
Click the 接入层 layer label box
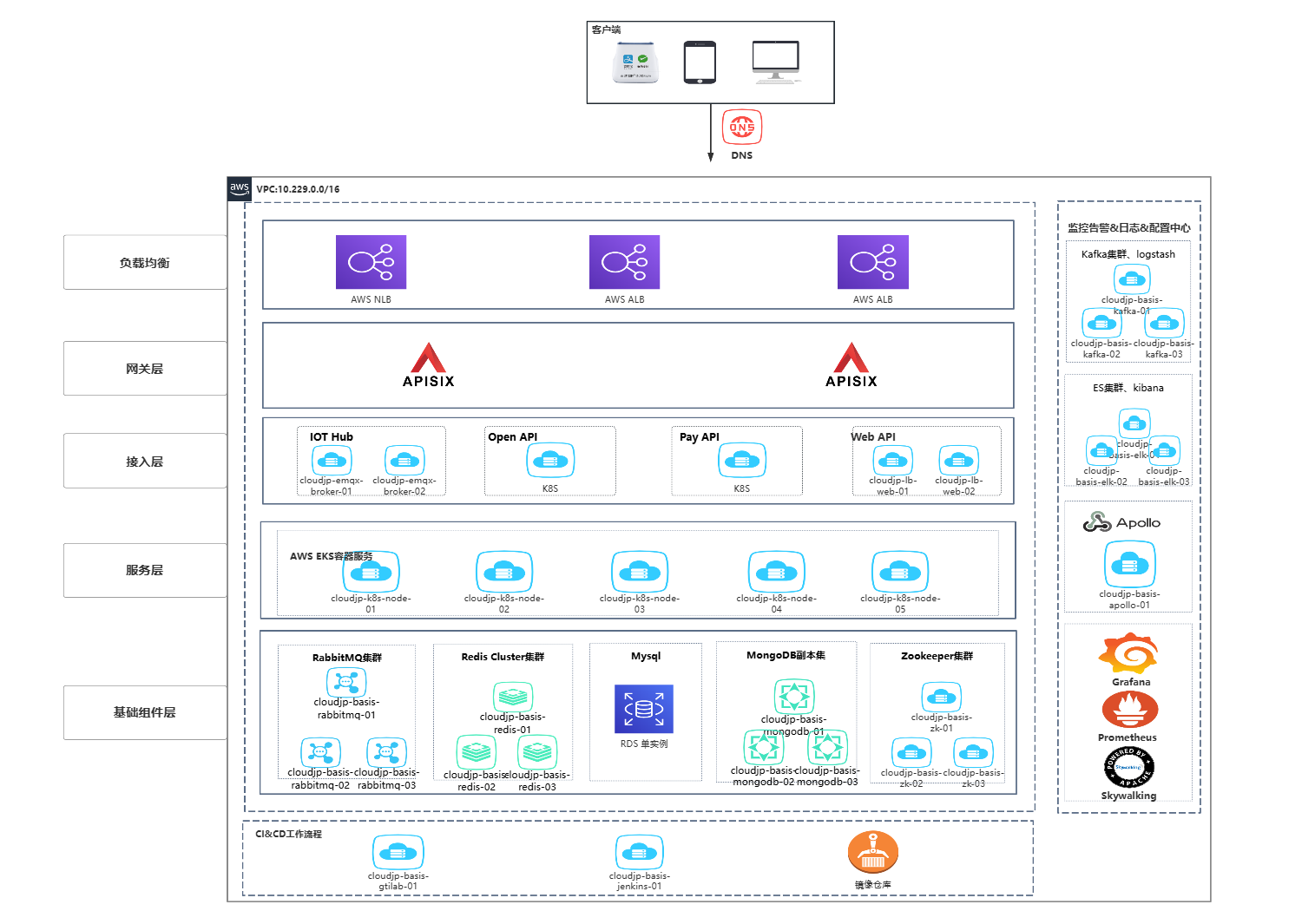tap(145, 461)
